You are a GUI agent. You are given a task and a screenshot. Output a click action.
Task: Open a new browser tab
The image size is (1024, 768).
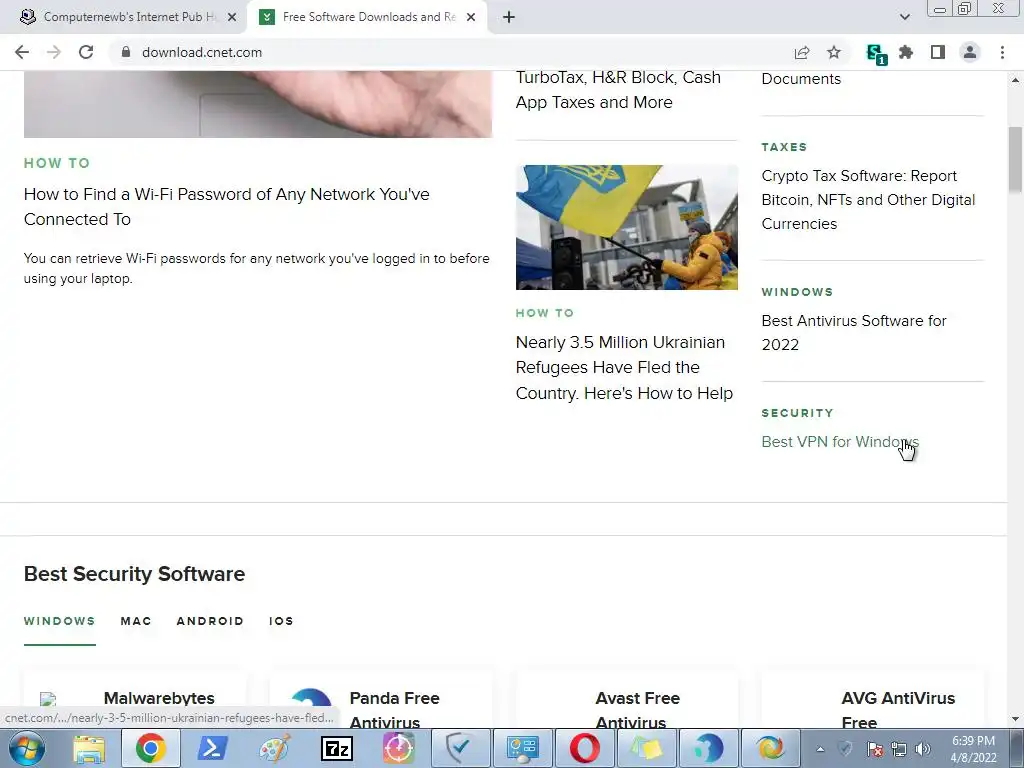pos(509,17)
